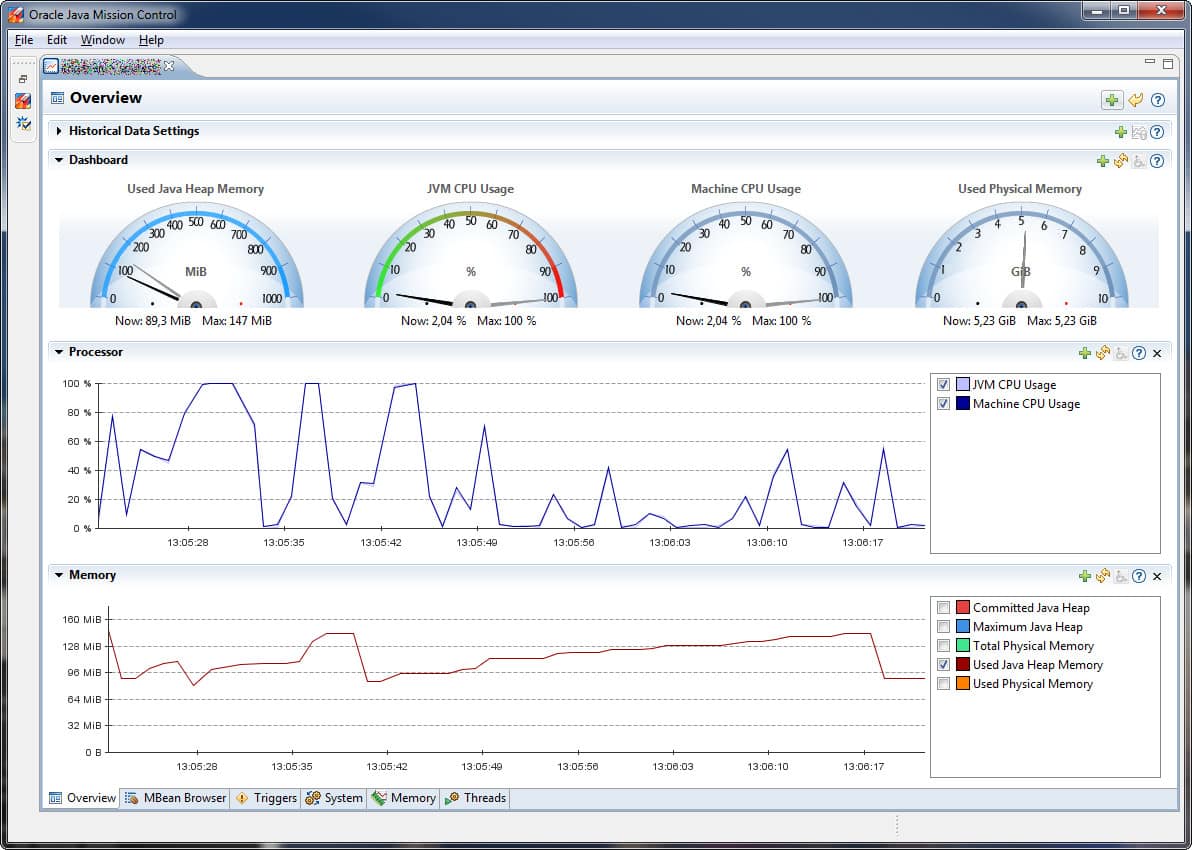1192x850 pixels.
Task: Collapse the Memory section
Action: [x=59, y=576]
